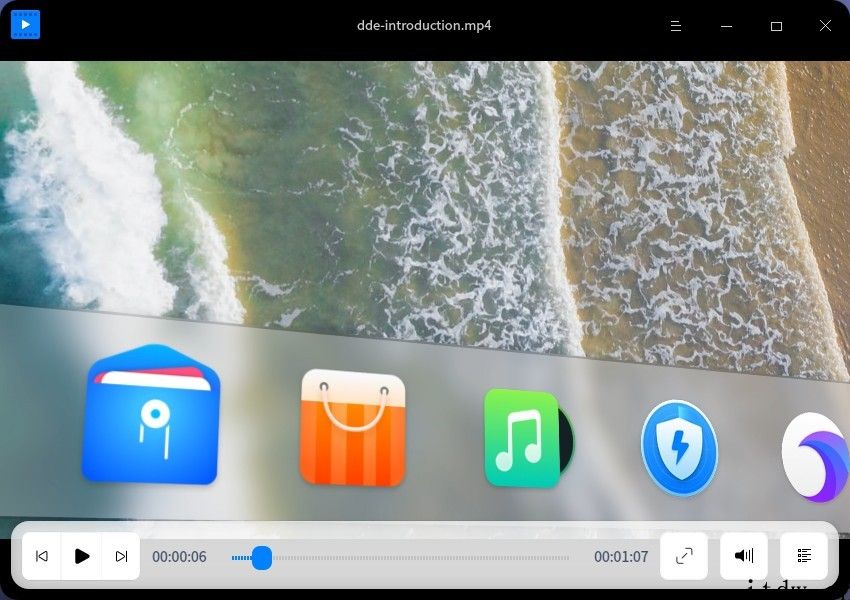The height and width of the screenshot is (600, 850).
Task: Click the purple swirl browser icon
Action: pyautogui.click(x=815, y=457)
